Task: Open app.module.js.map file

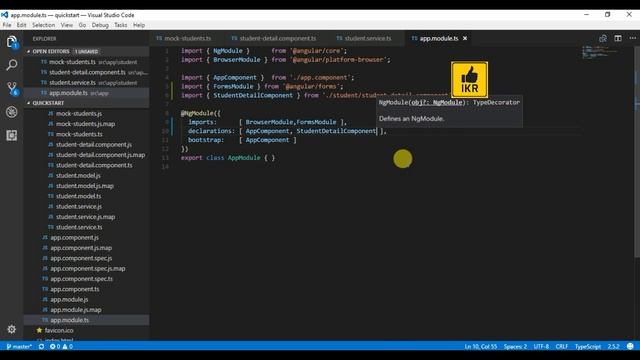Action: tap(87, 310)
